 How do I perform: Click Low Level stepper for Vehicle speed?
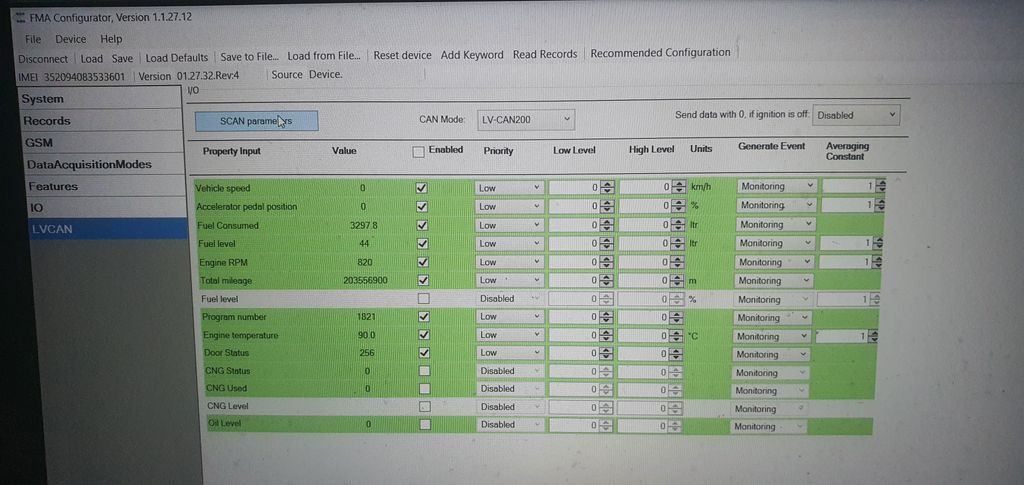point(608,188)
